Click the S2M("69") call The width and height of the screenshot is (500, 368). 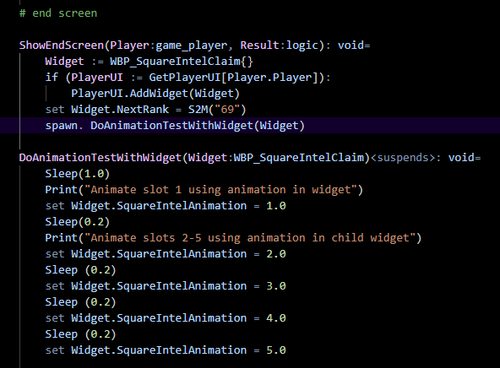coord(217,110)
